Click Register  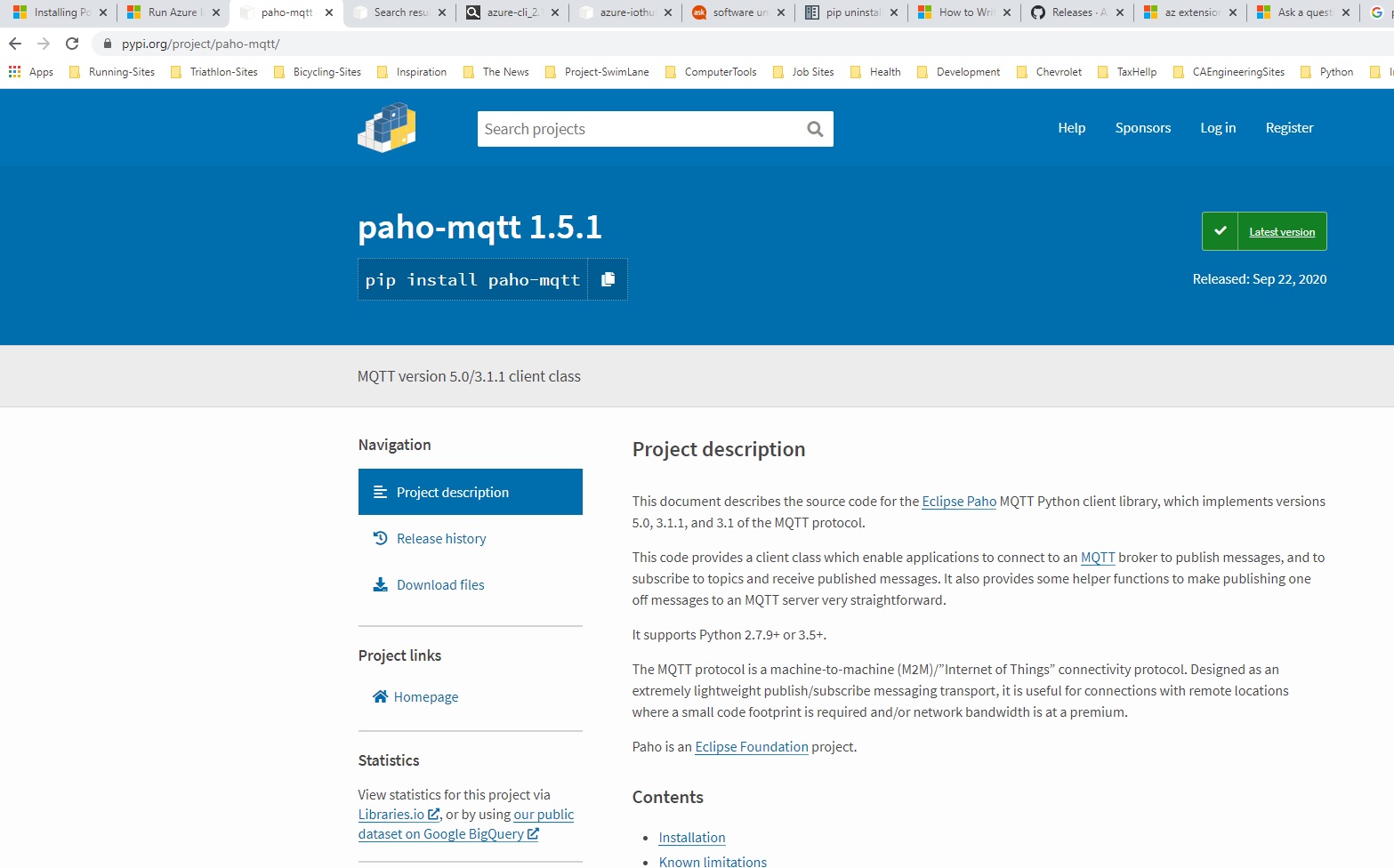[1289, 128]
